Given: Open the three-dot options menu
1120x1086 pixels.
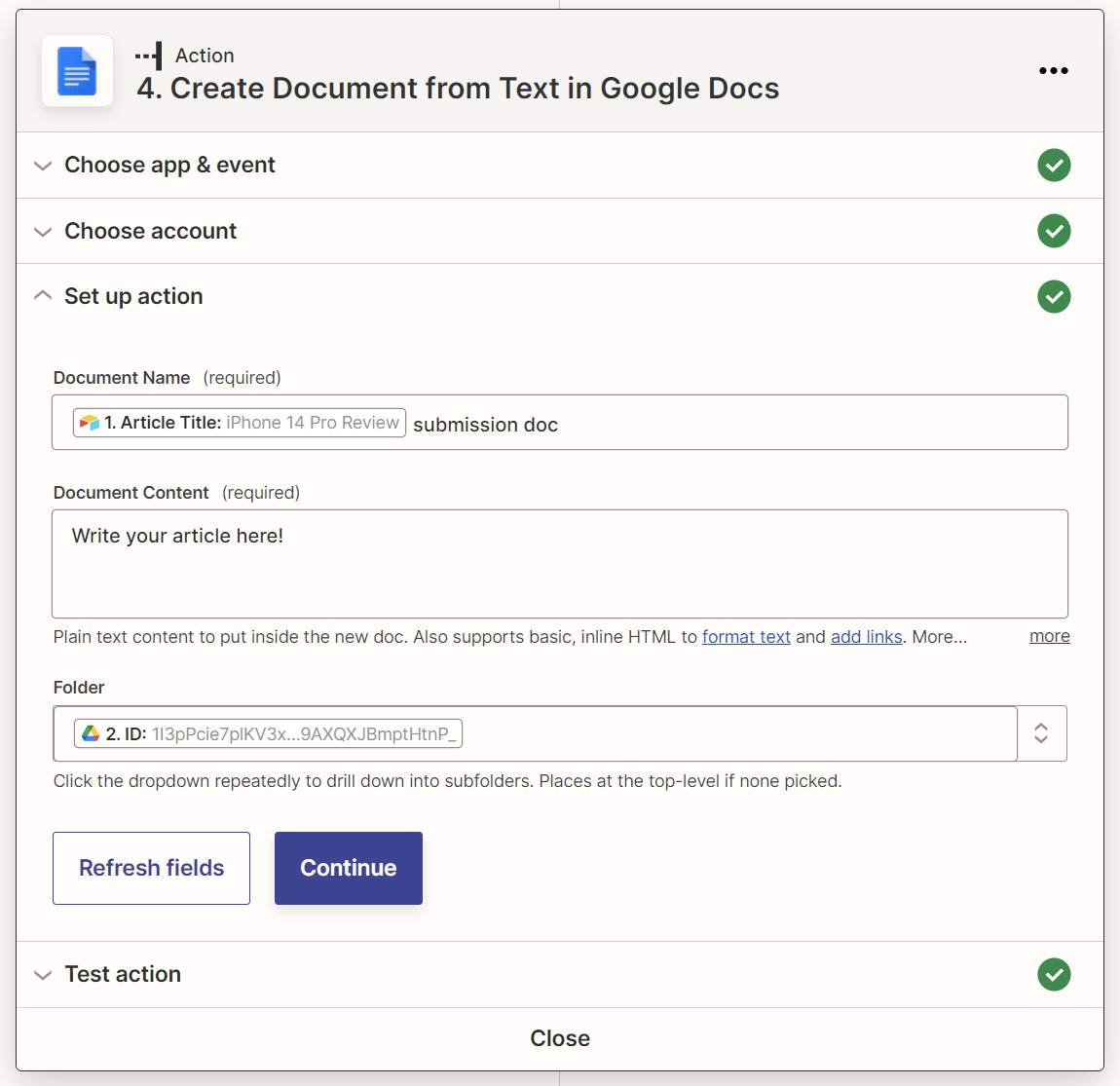Looking at the screenshot, I should [1054, 70].
